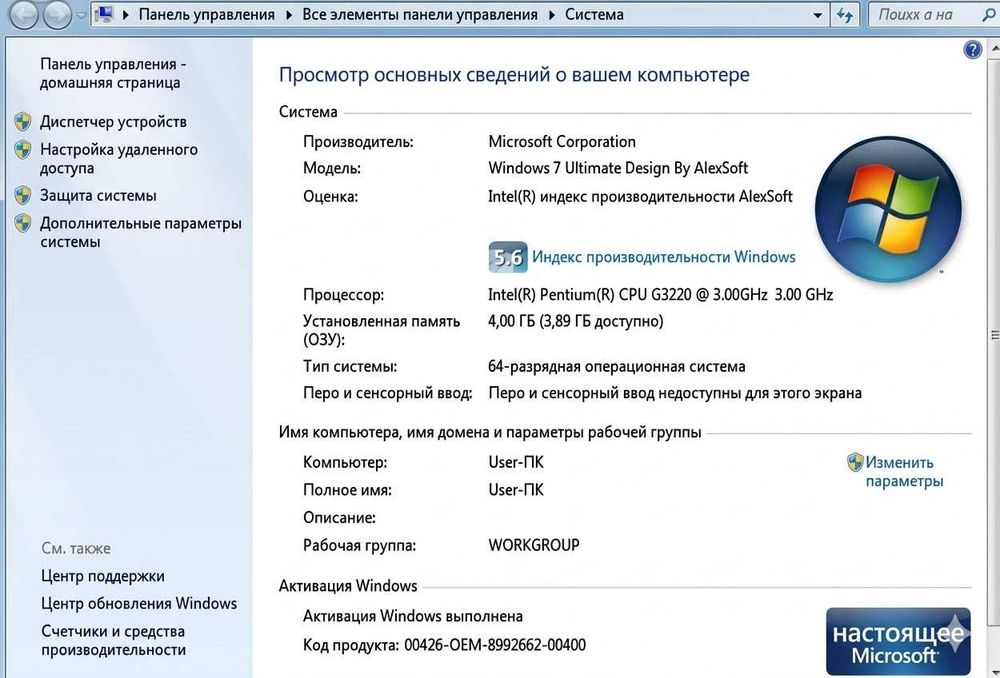The height and width of the screenshot is (678, 1000).
Task: Click the 'настоящее Microsoft' genuine badge
Action: click(898, 641)
